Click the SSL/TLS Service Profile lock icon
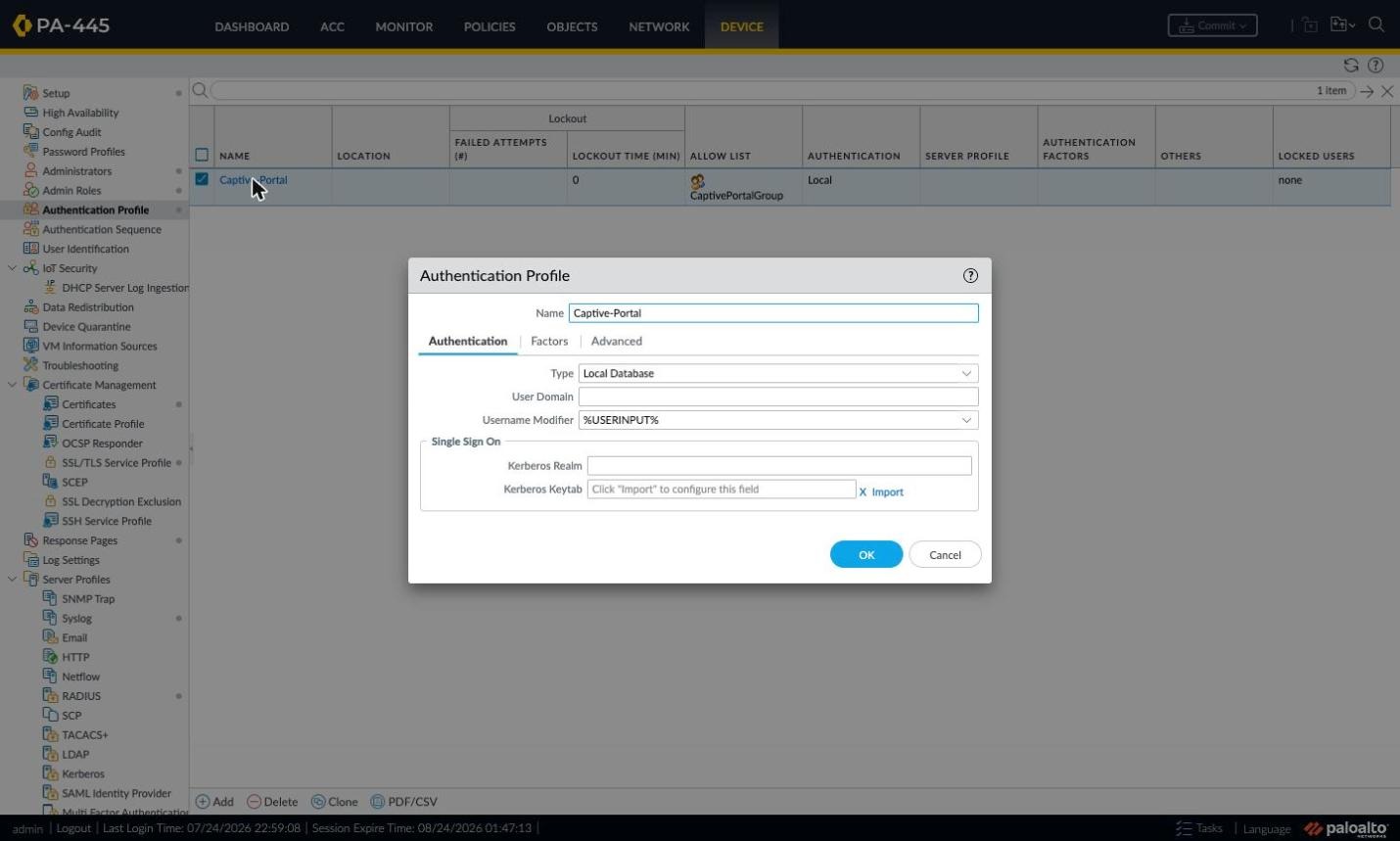 (50, 462)
